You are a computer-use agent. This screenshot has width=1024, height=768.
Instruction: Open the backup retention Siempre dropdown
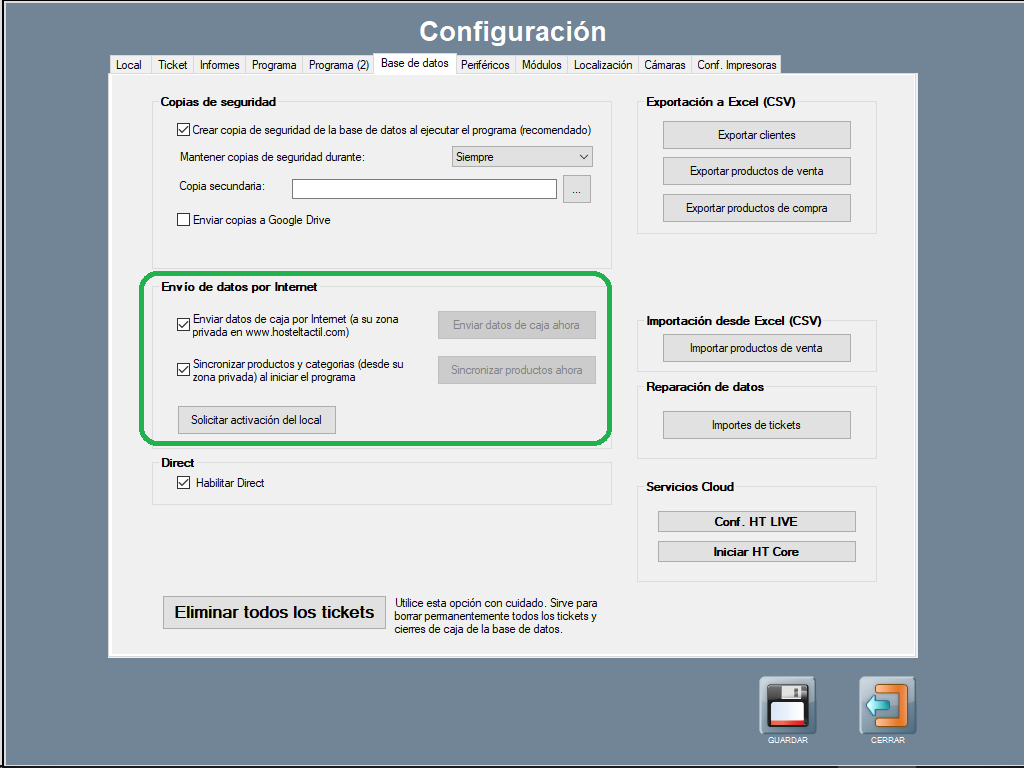pyautogui.click(x=523, y=157)
